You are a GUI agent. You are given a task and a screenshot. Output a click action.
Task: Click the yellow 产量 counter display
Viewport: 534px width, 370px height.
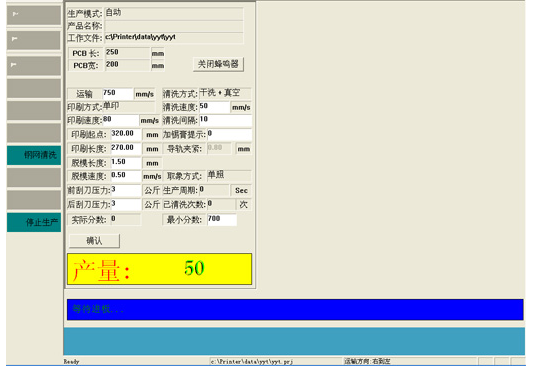tap(159, 269)
